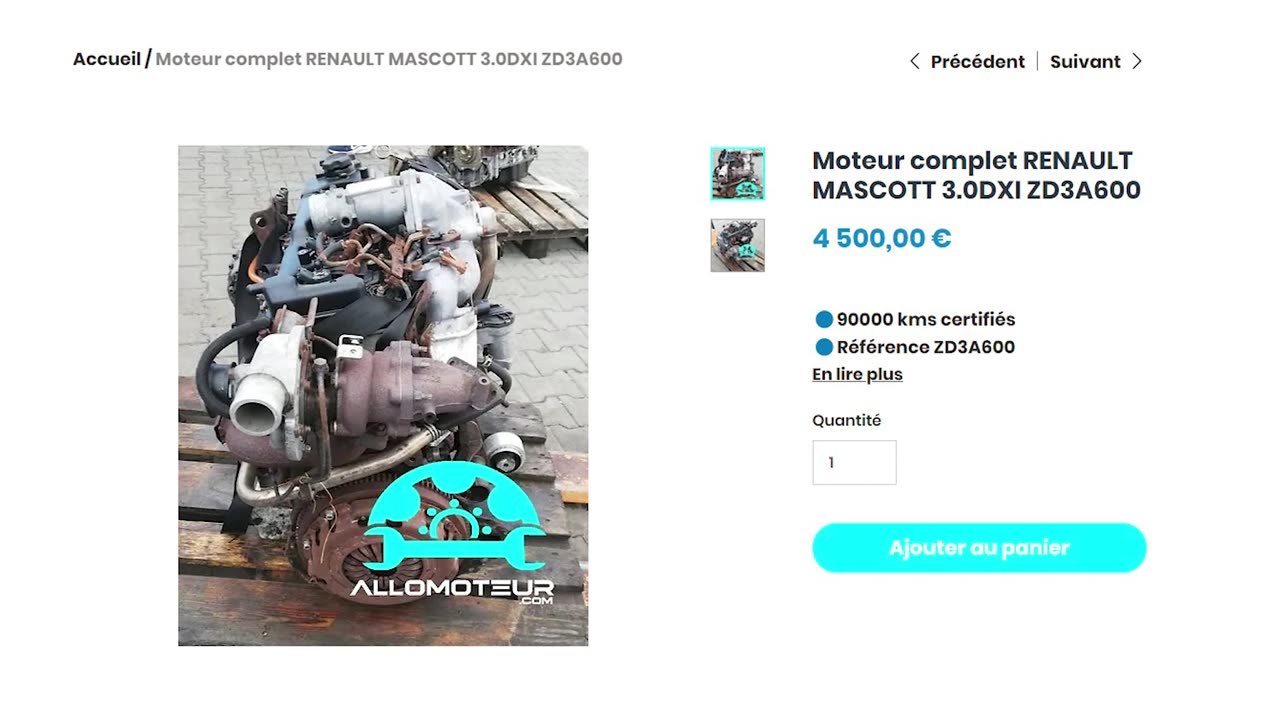
Task: Click the current page breadcrumb text
Action: (x=389, y=59)
